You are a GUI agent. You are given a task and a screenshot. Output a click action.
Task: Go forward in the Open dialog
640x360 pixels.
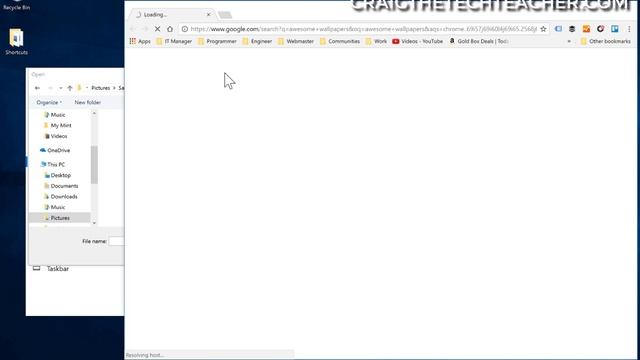coord(50,88)
